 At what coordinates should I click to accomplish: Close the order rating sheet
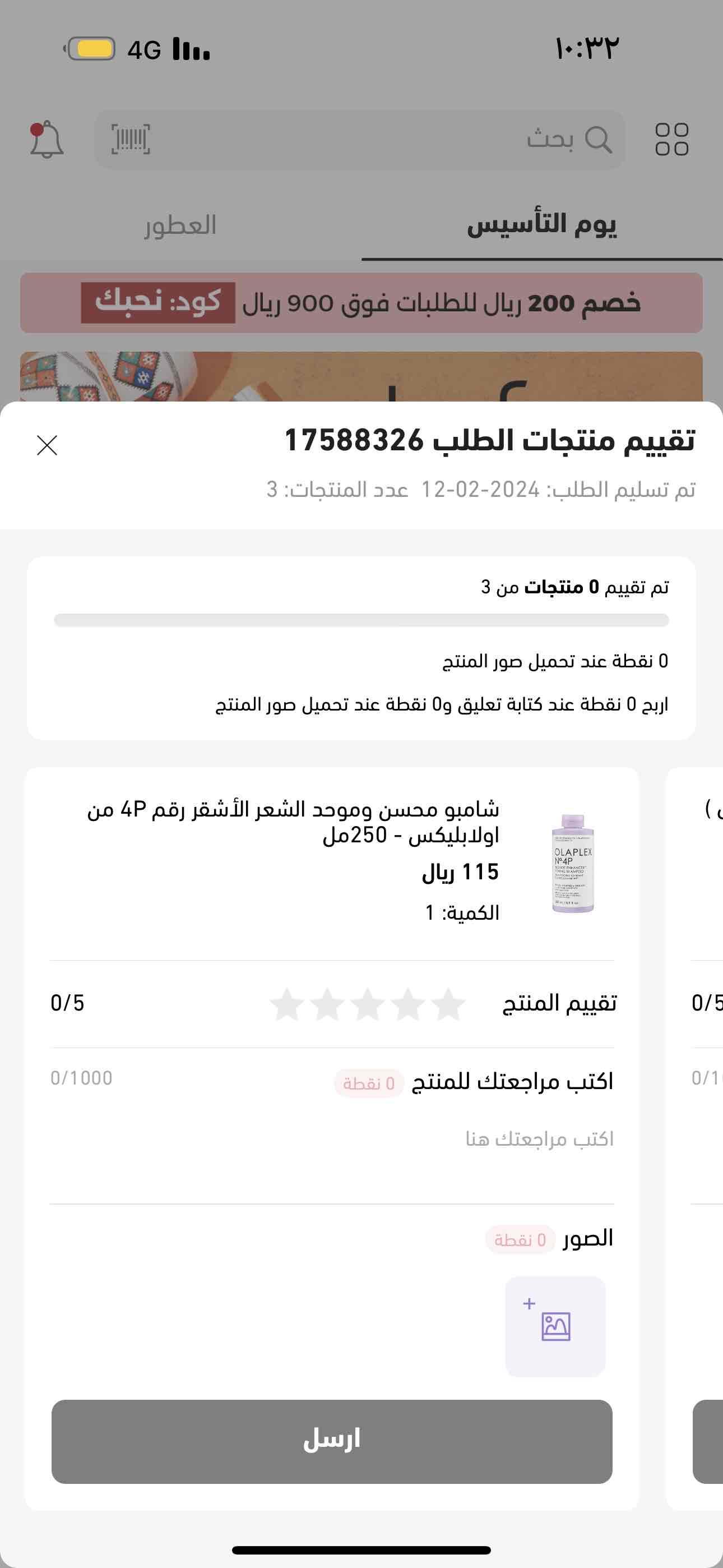pyautogui.click(x=47, y=445)
